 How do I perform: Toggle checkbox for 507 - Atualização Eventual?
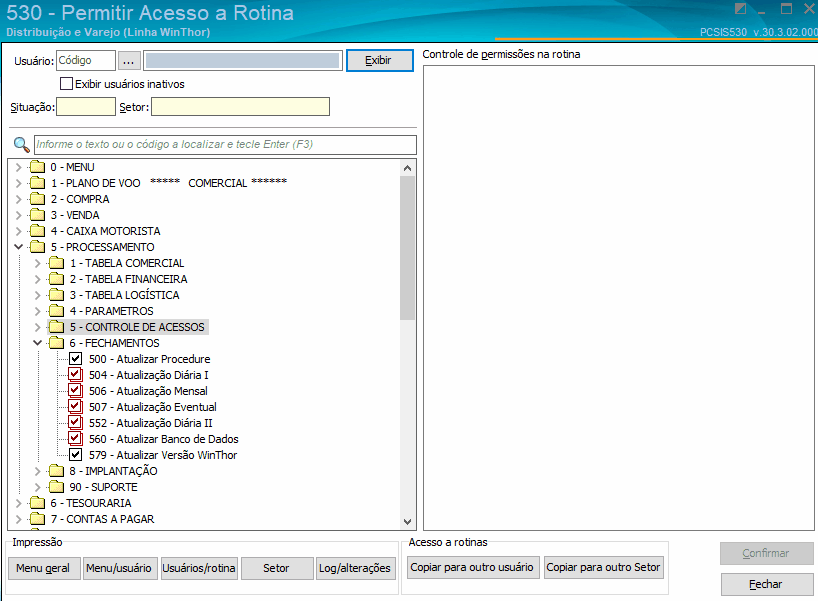click(76, 407)
